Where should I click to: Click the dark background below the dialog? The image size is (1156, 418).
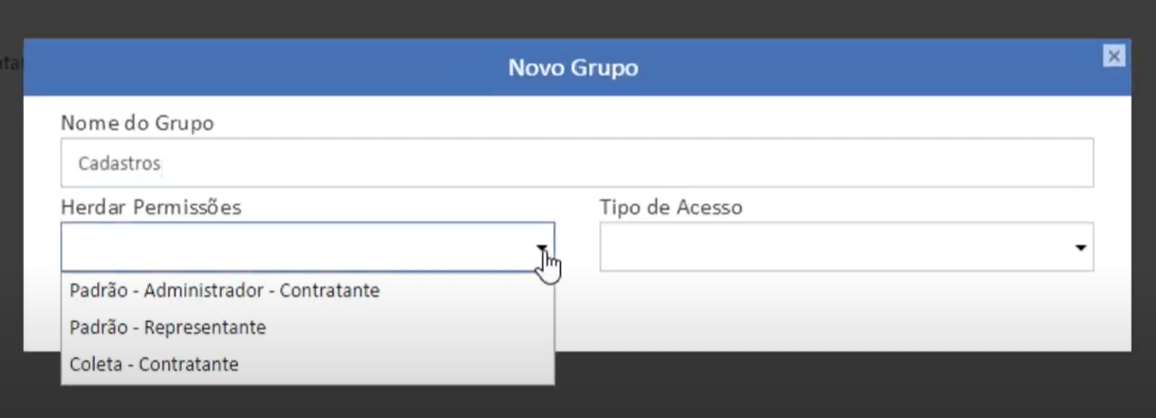tap(800, 390)
